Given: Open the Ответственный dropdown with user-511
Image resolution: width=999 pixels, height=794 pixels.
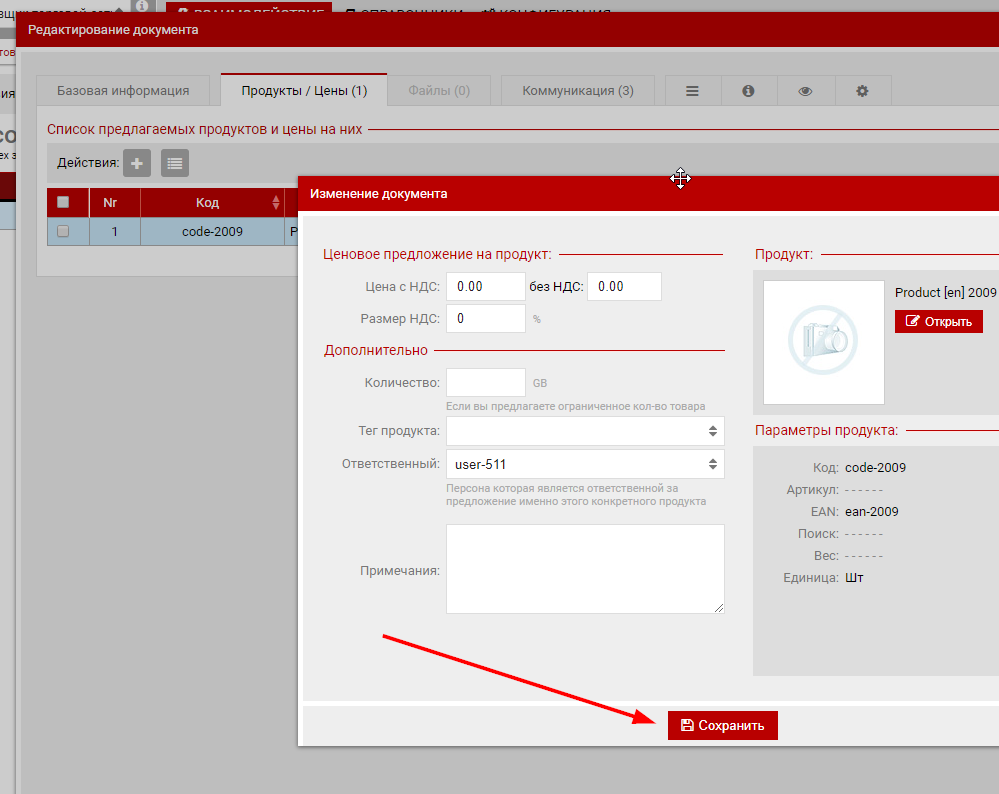Looking at the screenshot, I should [585, 464].
